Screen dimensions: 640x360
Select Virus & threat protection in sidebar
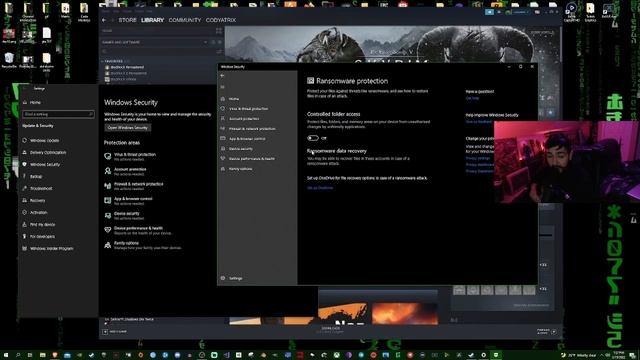click(248, 109)
